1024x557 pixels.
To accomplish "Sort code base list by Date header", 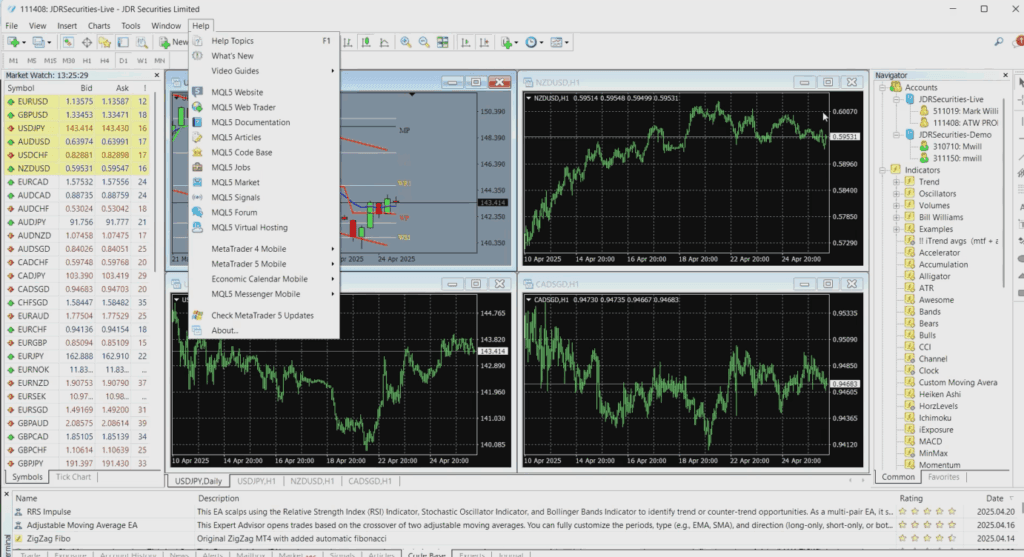I will point(995,498).
